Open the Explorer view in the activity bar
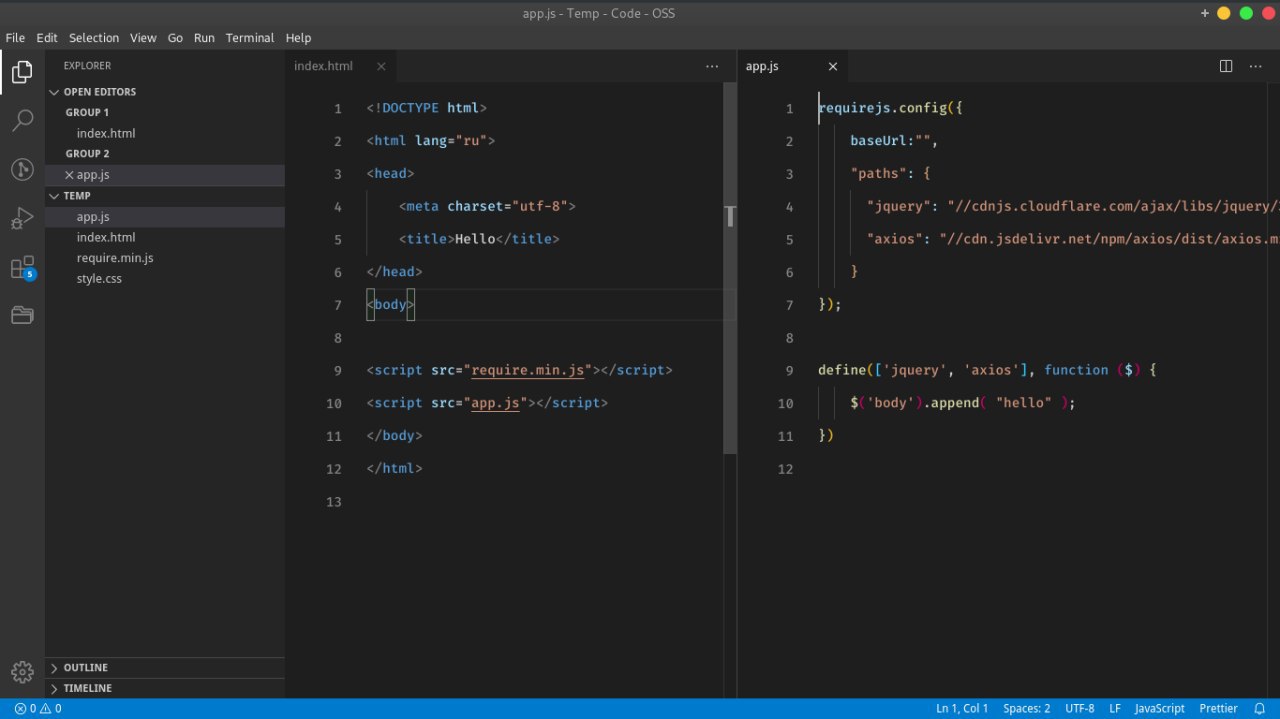The width and height of the screenshot is (1280, 719). pyautogui.click(x=22, y=72)
